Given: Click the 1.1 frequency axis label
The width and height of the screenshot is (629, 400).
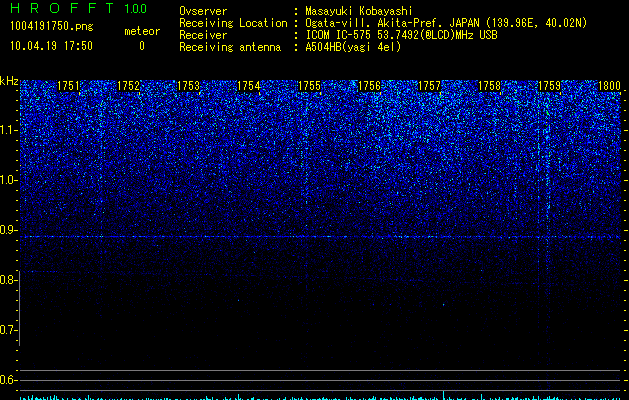Looking at the screenshot, I should (9, 131).
